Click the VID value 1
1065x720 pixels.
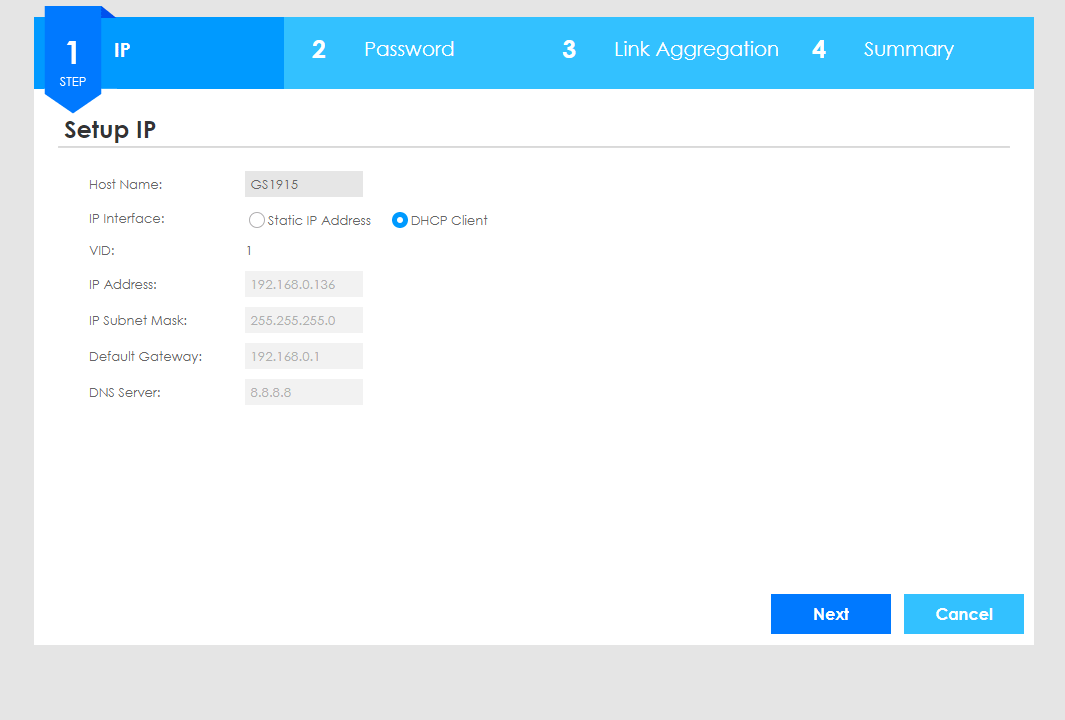coord(249,251)
